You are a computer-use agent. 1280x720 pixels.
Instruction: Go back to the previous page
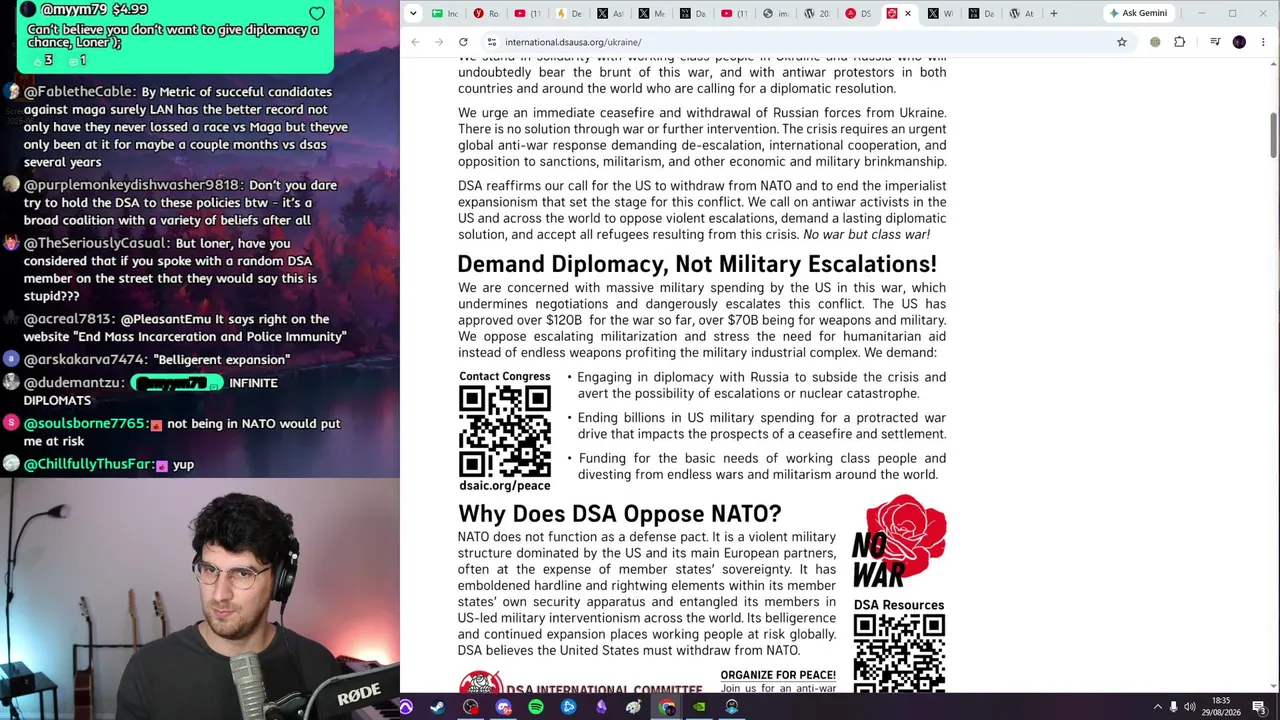[415, 42]
